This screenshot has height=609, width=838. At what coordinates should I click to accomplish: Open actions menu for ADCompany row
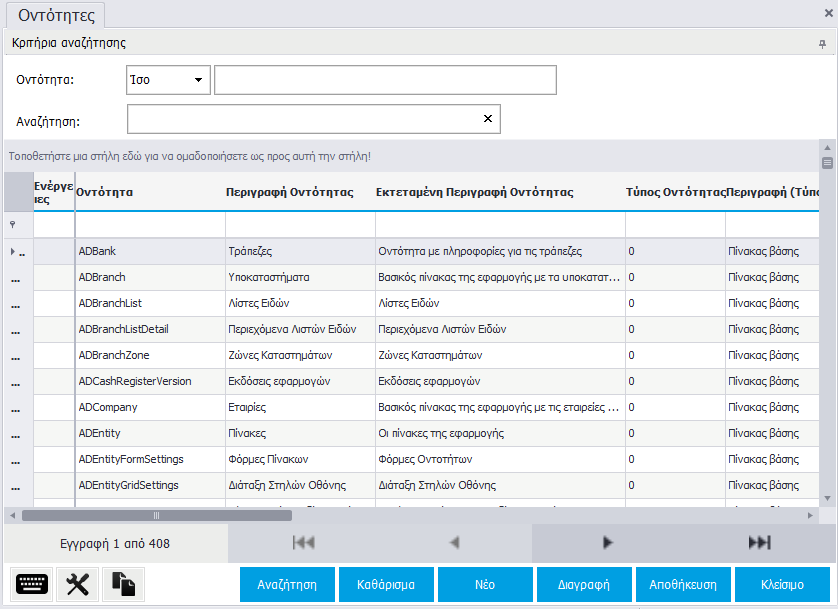pyautogui.click(x=16, y=408)
